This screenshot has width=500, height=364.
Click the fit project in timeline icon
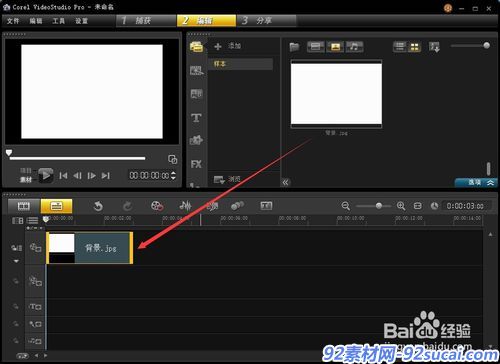pyautogui.click(x=417, y=206)
